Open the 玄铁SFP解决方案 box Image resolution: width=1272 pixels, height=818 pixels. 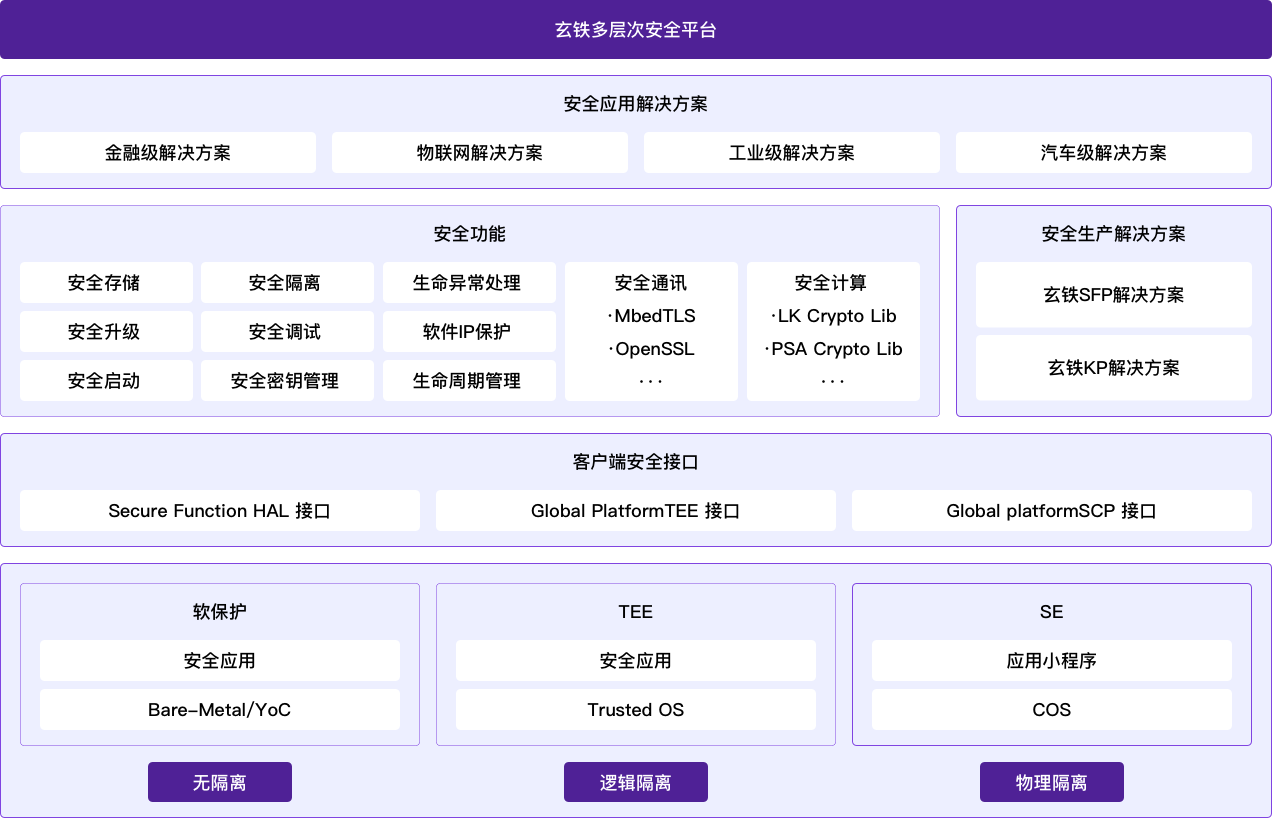1114,295
